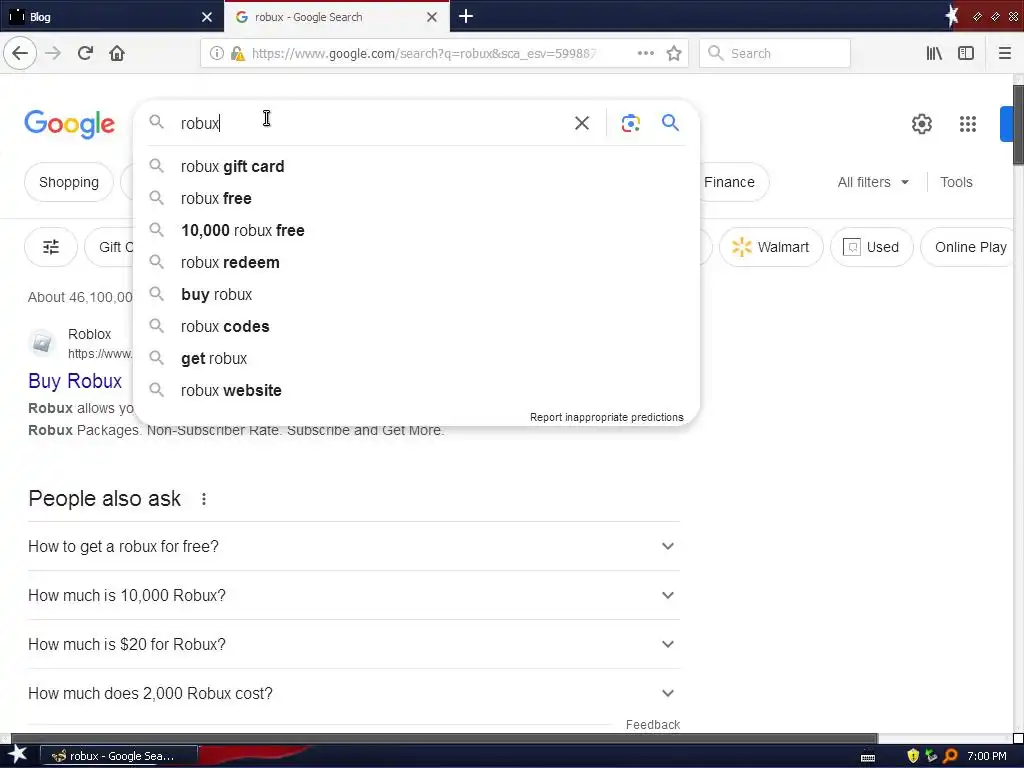Expand How much is 10,000 Robux question
This screenshot has height=768, width=1024.
tap(353, 595)
